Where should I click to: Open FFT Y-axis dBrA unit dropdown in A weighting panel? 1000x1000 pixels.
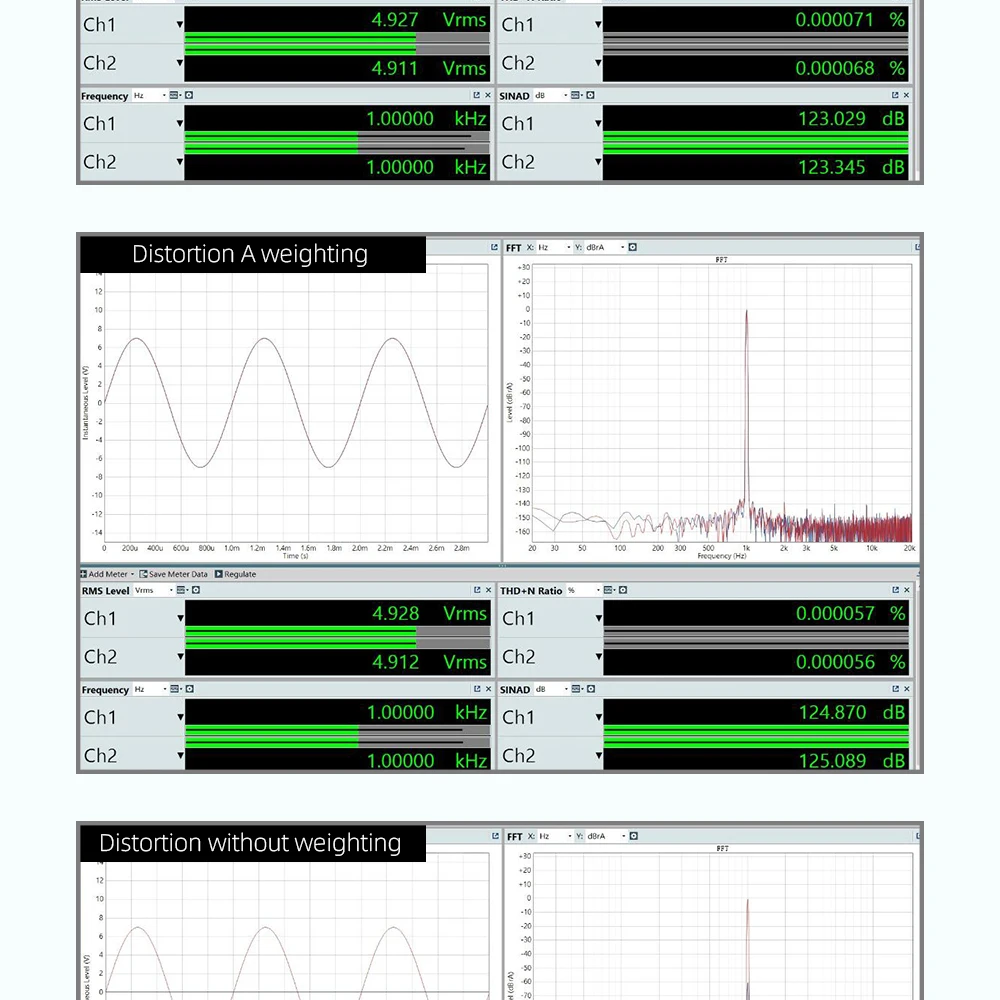coord(605,247)
